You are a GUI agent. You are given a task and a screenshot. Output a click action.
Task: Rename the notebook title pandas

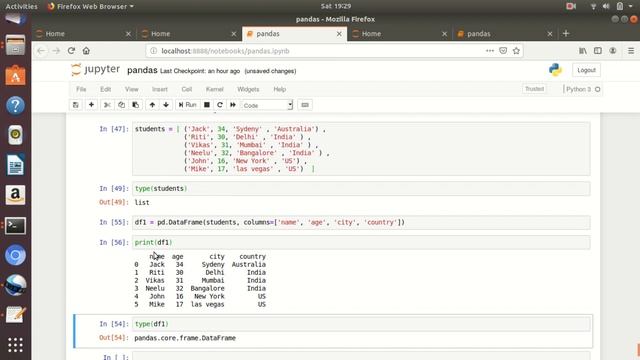(x=142, y=70)
